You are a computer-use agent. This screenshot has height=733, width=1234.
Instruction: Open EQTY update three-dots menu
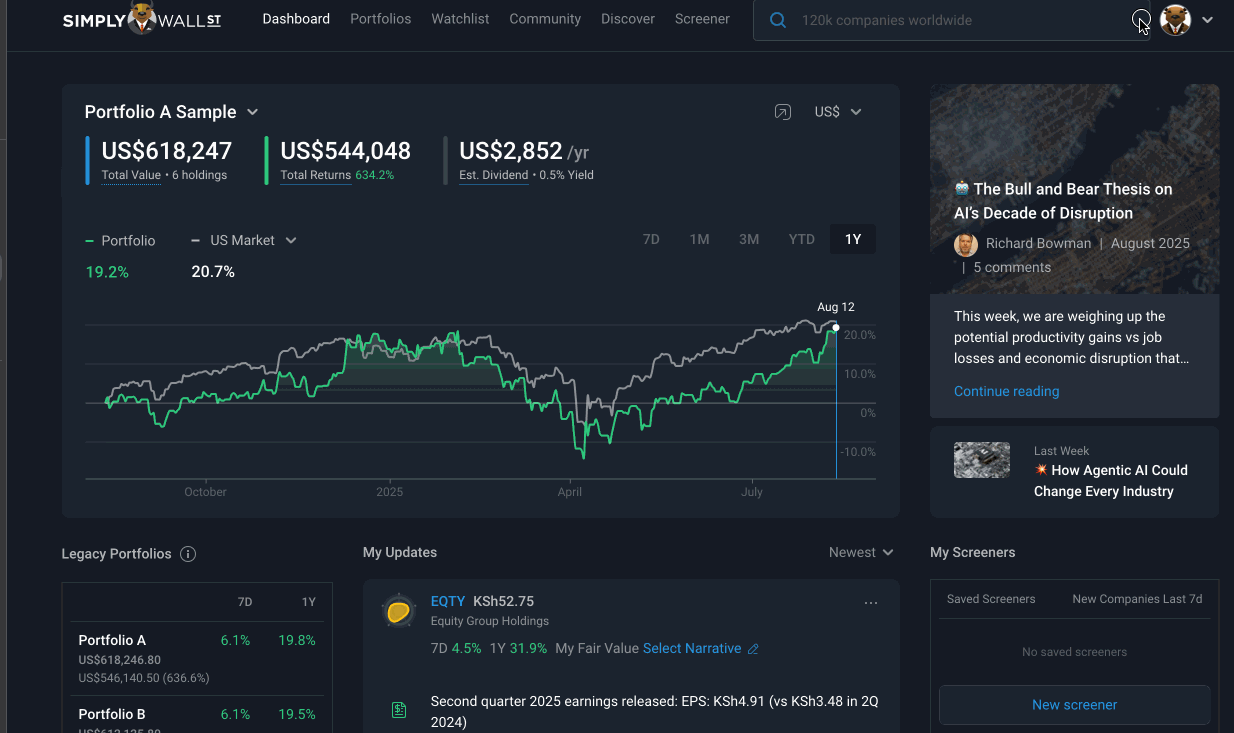870,603
